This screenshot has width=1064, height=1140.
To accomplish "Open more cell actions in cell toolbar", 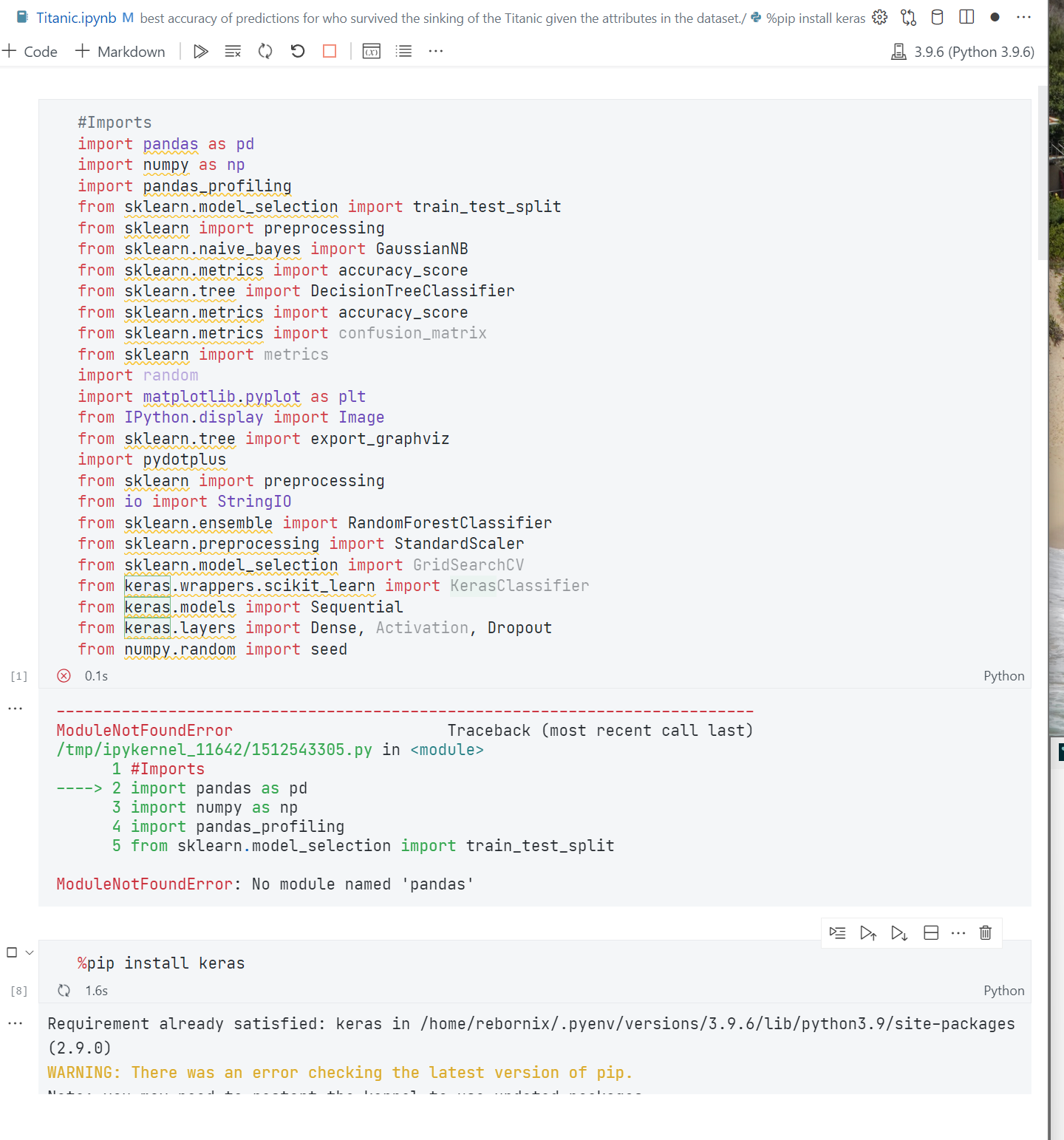I will (958, 932).
